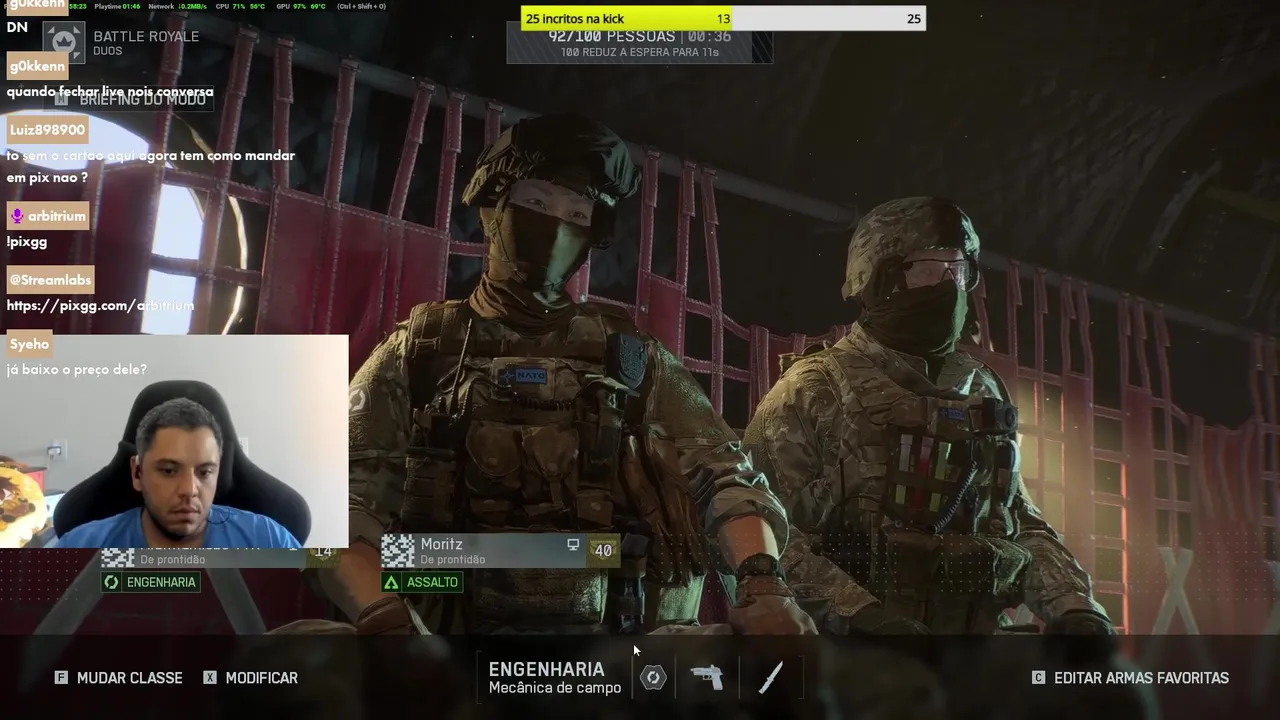Click the 25 incritos na kick goal bar
Screen dimensions: 1280x720
(x=722, y=18)
